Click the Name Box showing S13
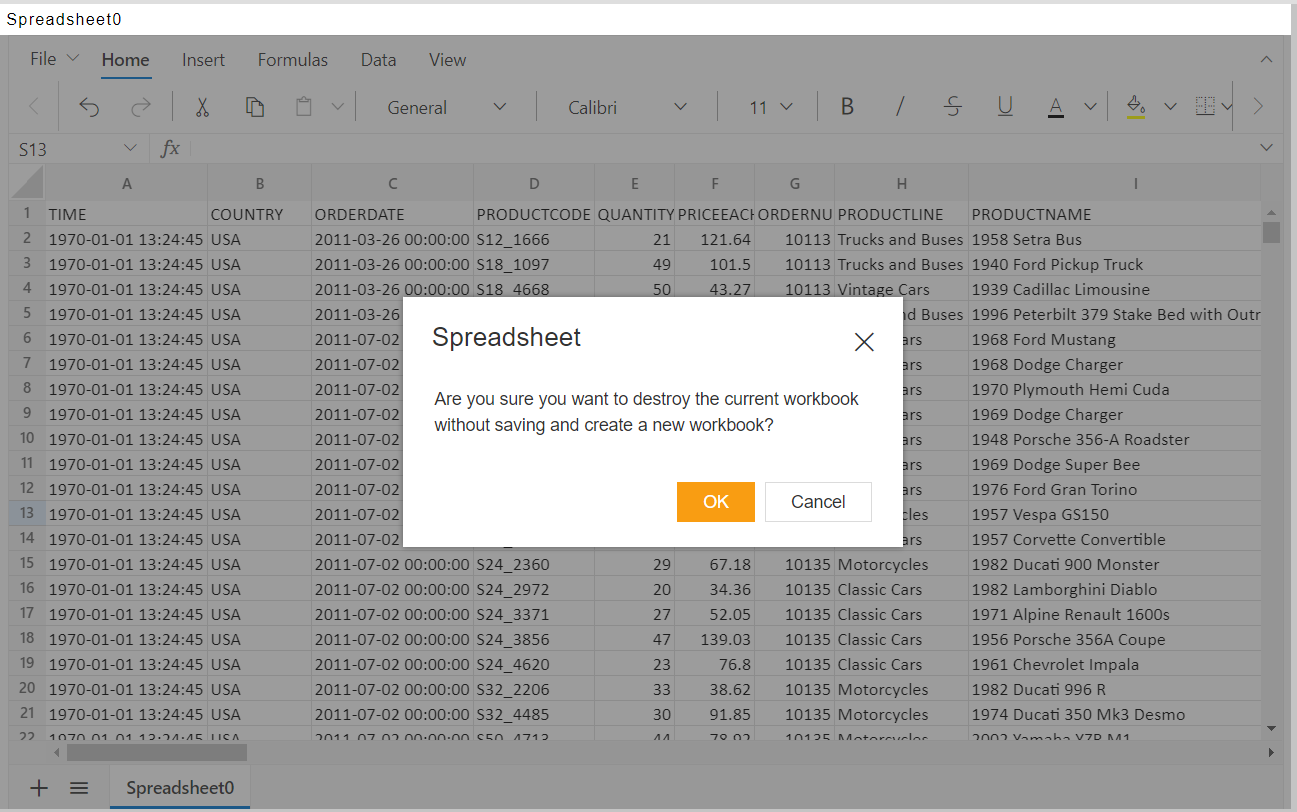 [66, 149]
